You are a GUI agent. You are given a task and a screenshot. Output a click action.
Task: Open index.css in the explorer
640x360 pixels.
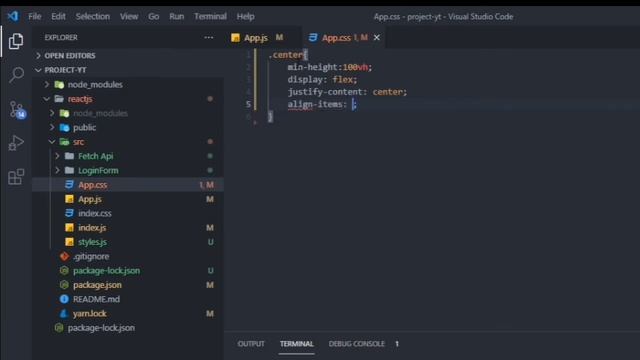coord(95,213)
